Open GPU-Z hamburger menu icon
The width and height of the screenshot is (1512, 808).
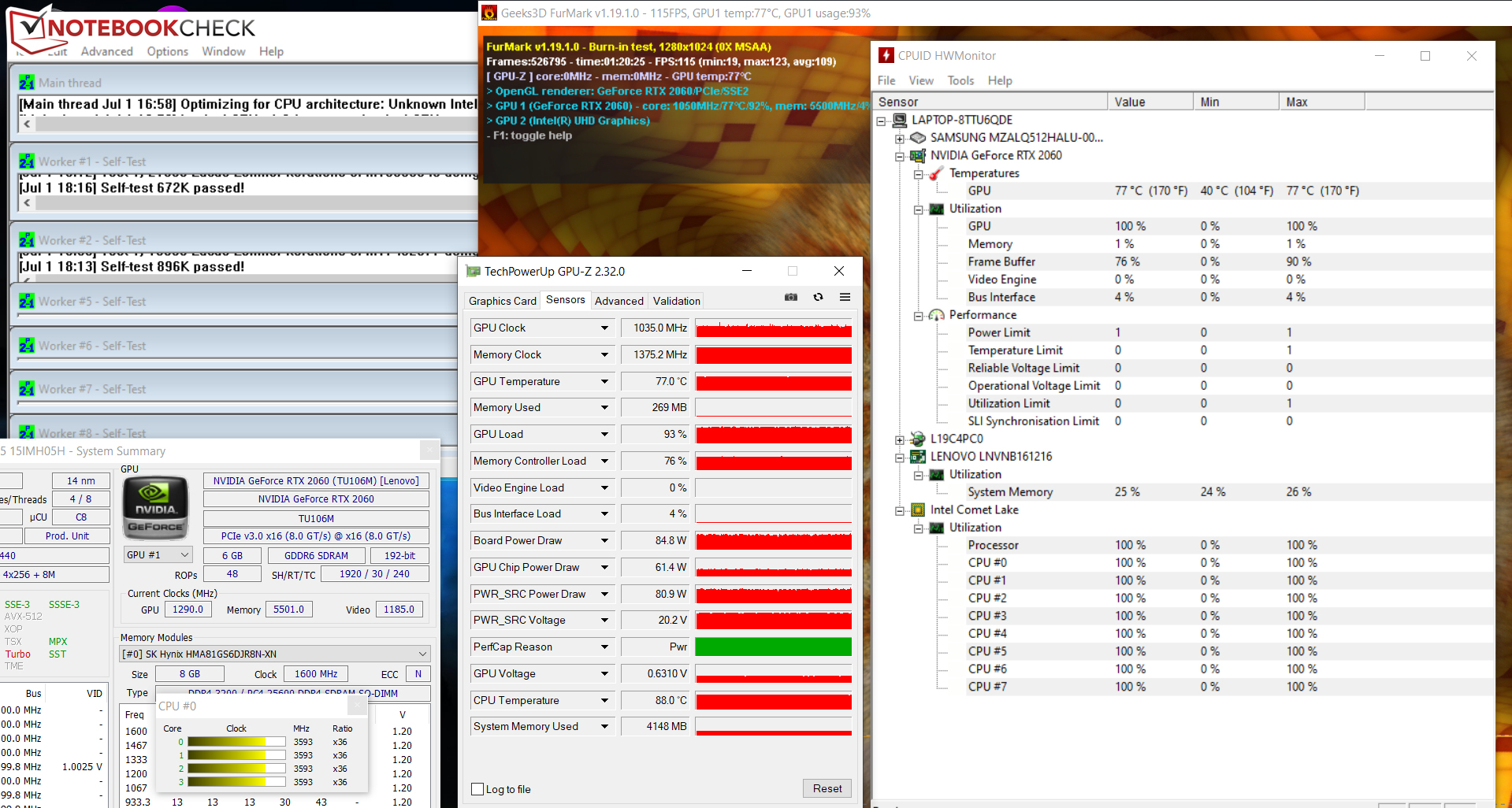coord(845,298)
